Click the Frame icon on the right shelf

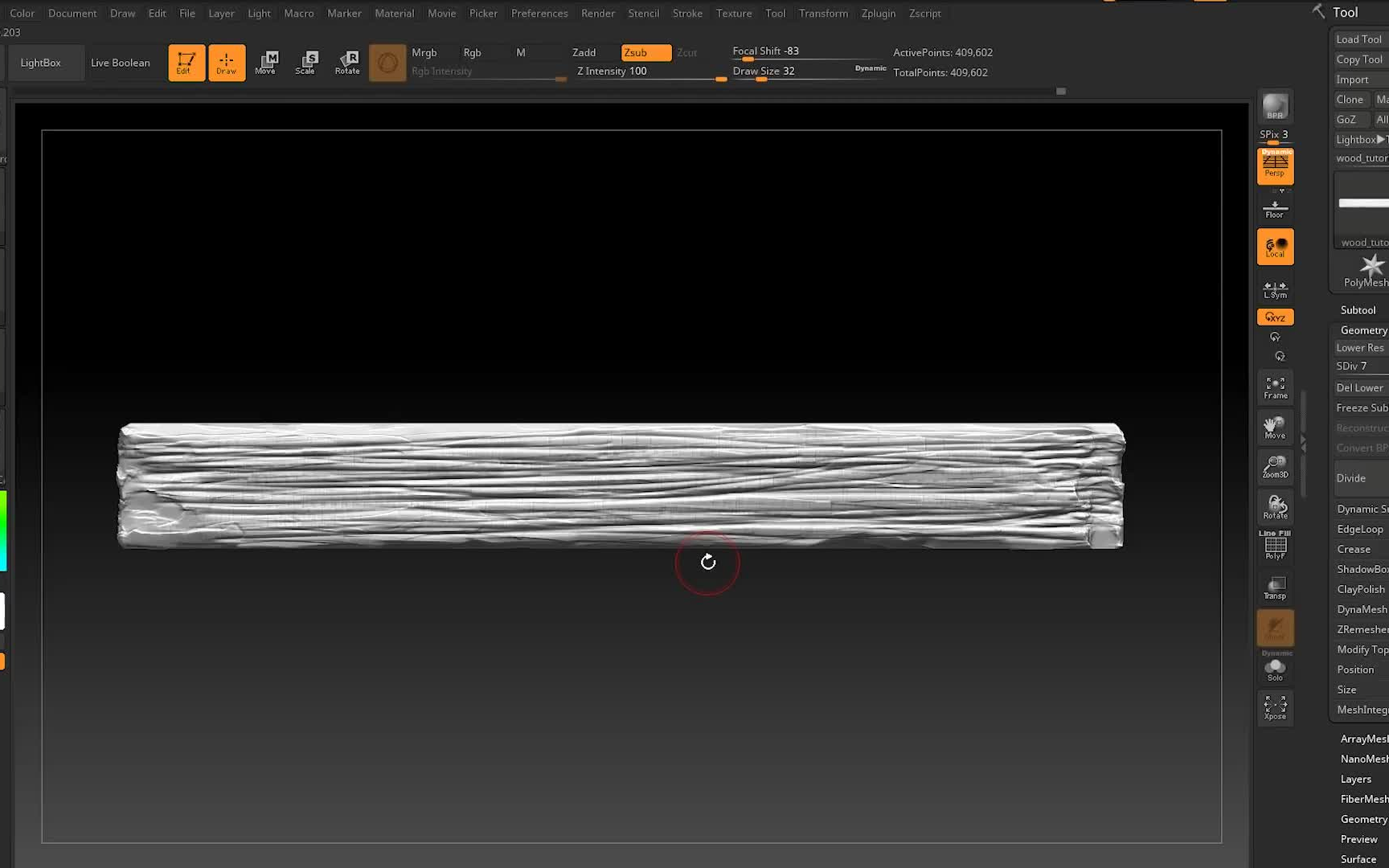pyautogui.click(x=1274, y=387)
